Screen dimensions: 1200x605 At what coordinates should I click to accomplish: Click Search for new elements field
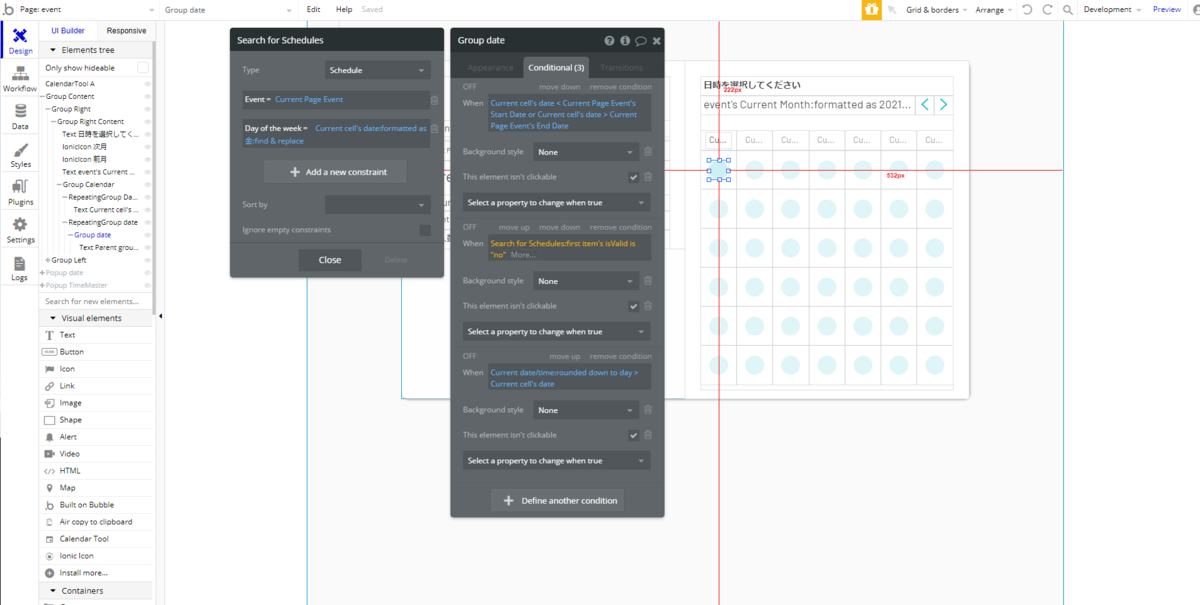96,301
